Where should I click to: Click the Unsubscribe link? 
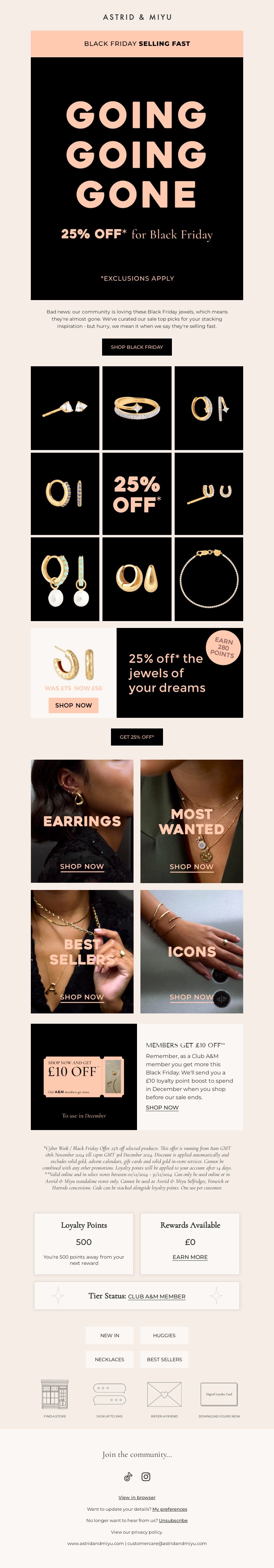coord(173,1521)
